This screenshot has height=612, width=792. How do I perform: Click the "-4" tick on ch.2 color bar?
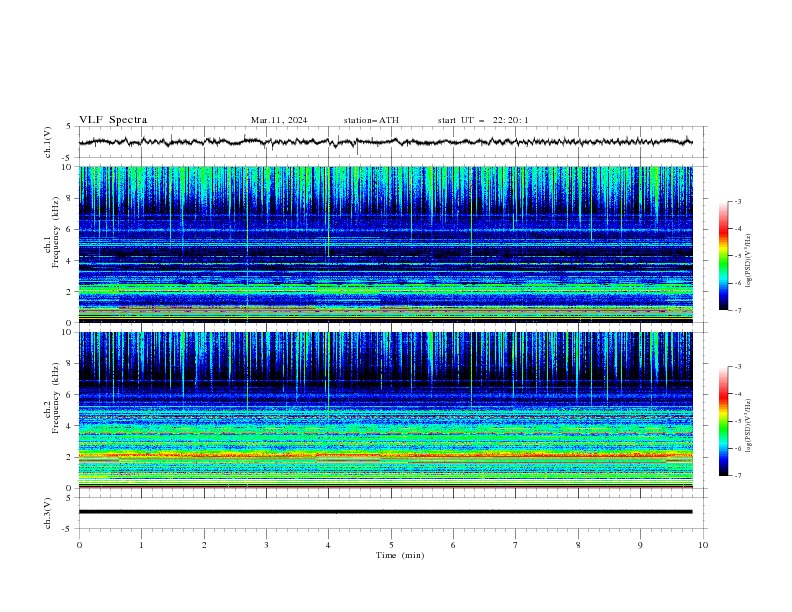tap(737, 394)
